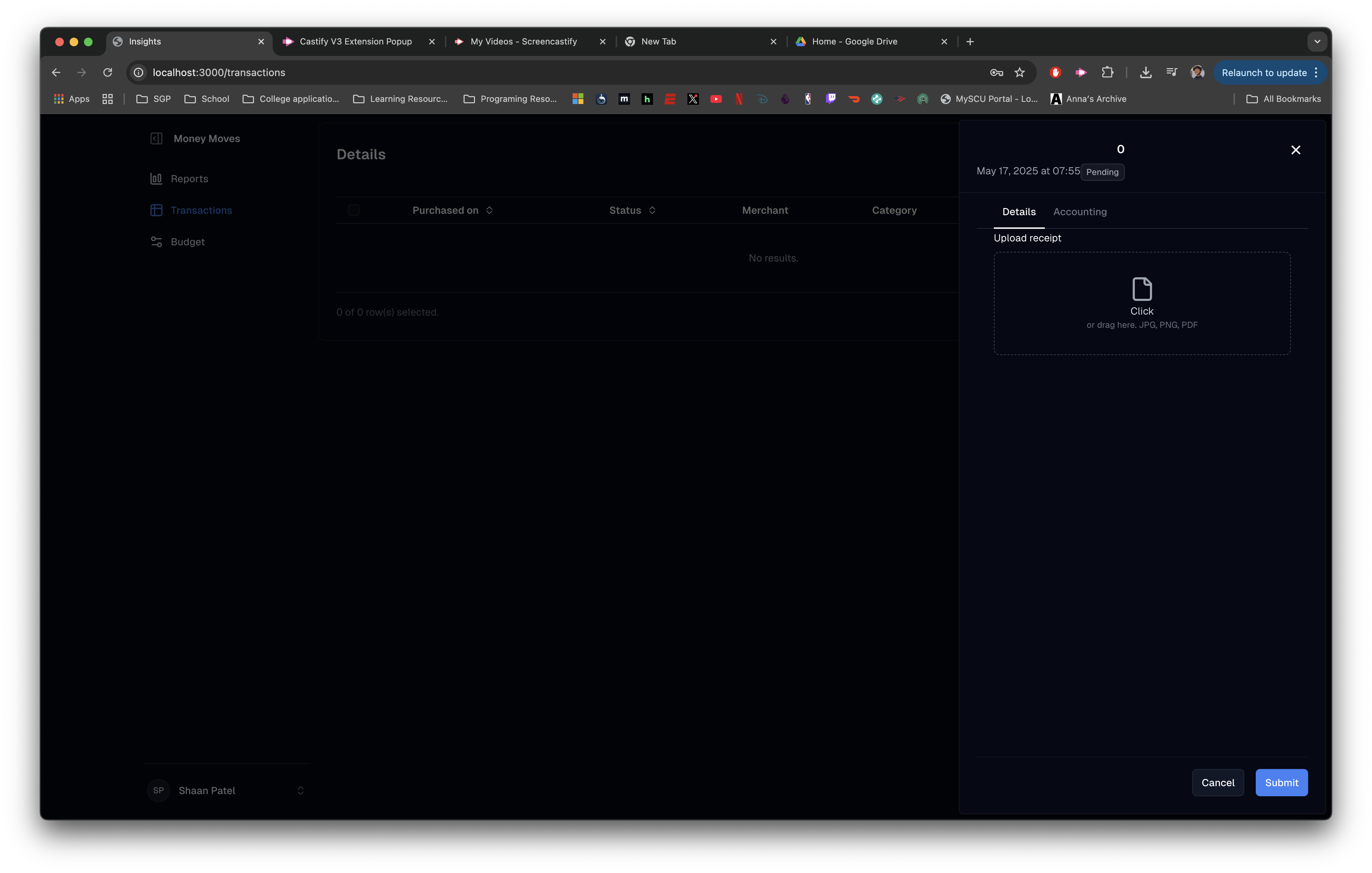Close the transaction details panel
The height and width of the screenshot is (873, 1372).
tap(1295, 150)
